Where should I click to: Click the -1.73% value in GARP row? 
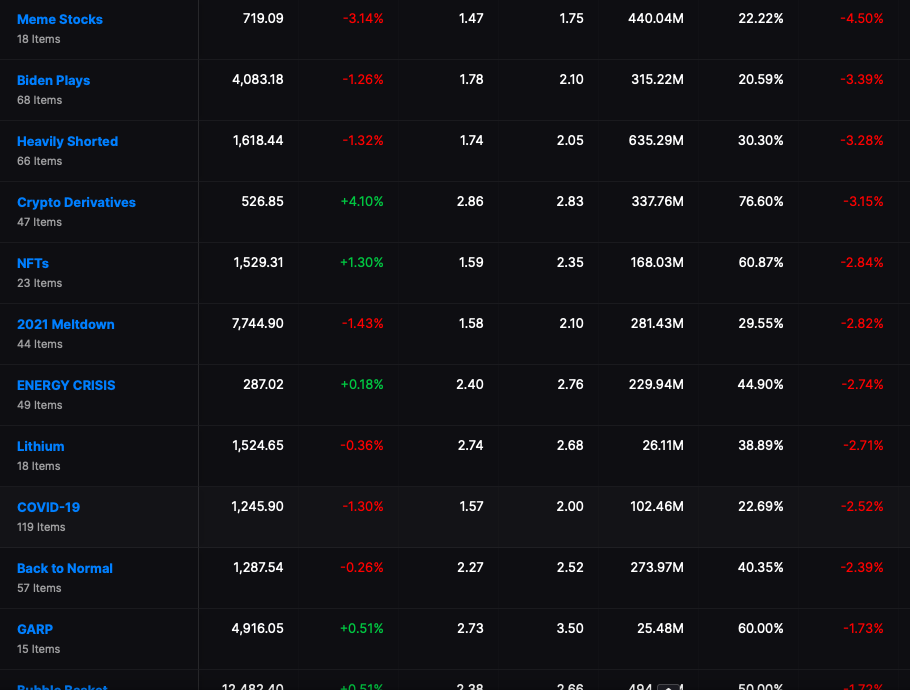[863, 628]
